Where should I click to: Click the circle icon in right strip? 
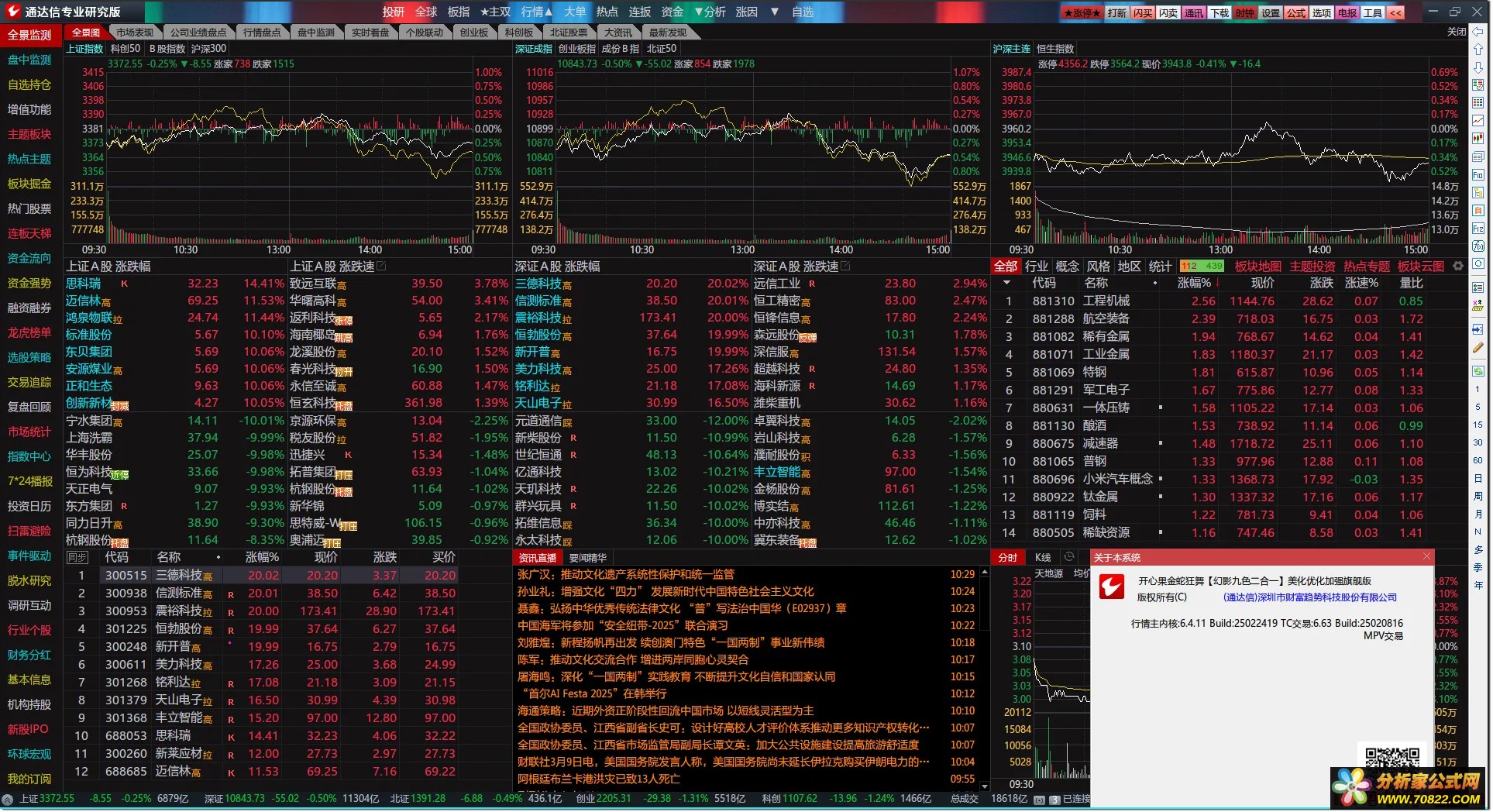[x=1478, y=264]
